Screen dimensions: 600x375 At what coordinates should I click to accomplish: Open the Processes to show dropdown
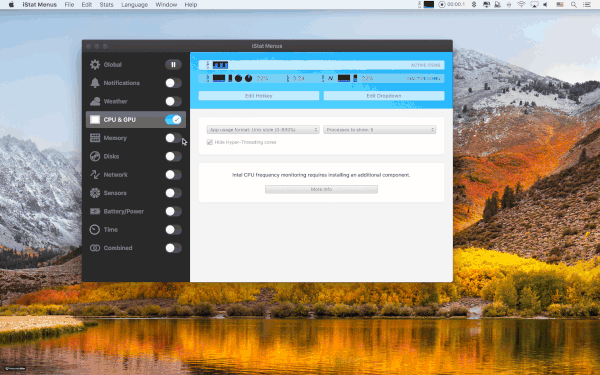pyautogui.click(x=380, y=130)
